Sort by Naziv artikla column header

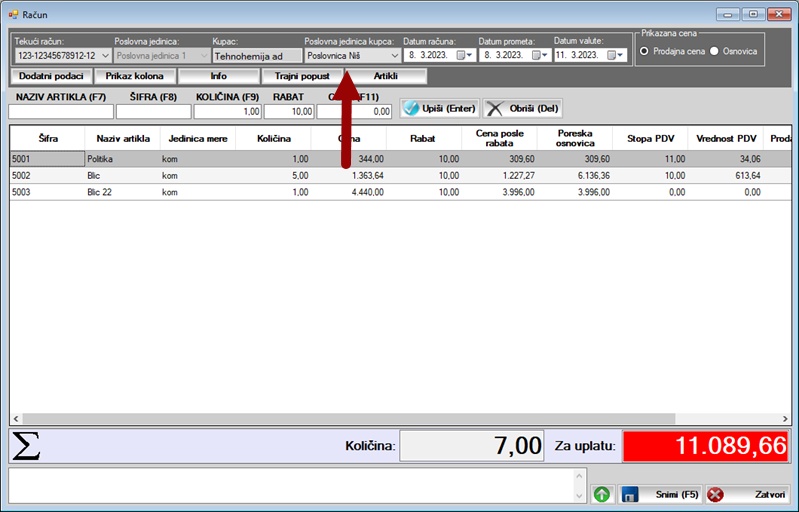[x=123, y=139]
